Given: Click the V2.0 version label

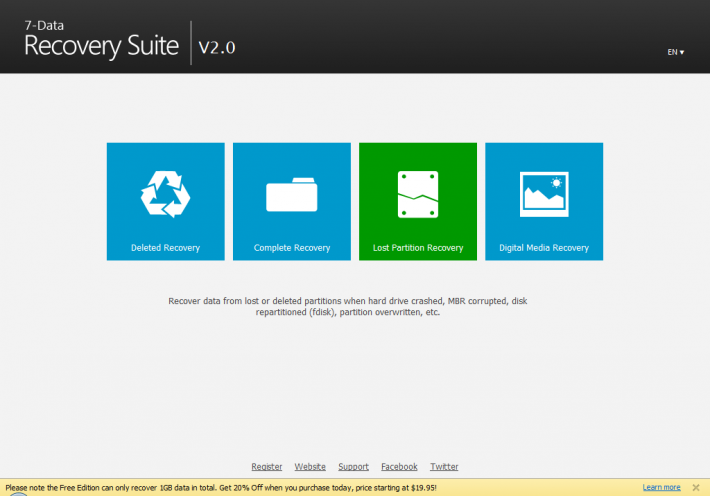Looking at the screenshot, I should tap(217, 47).
